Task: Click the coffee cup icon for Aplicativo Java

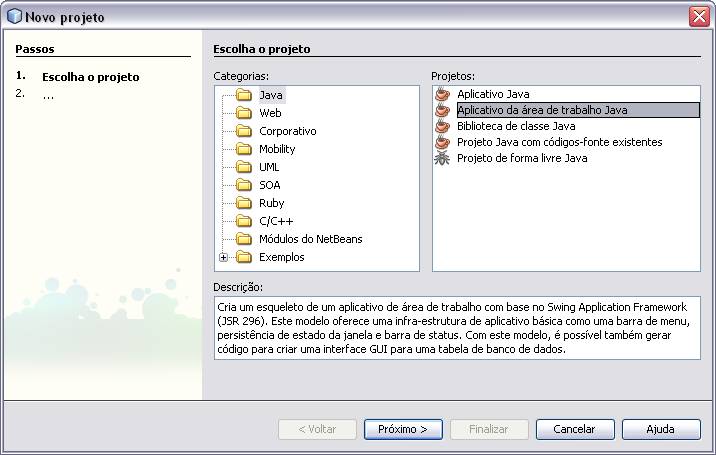Action: click(x=442, y=94)
